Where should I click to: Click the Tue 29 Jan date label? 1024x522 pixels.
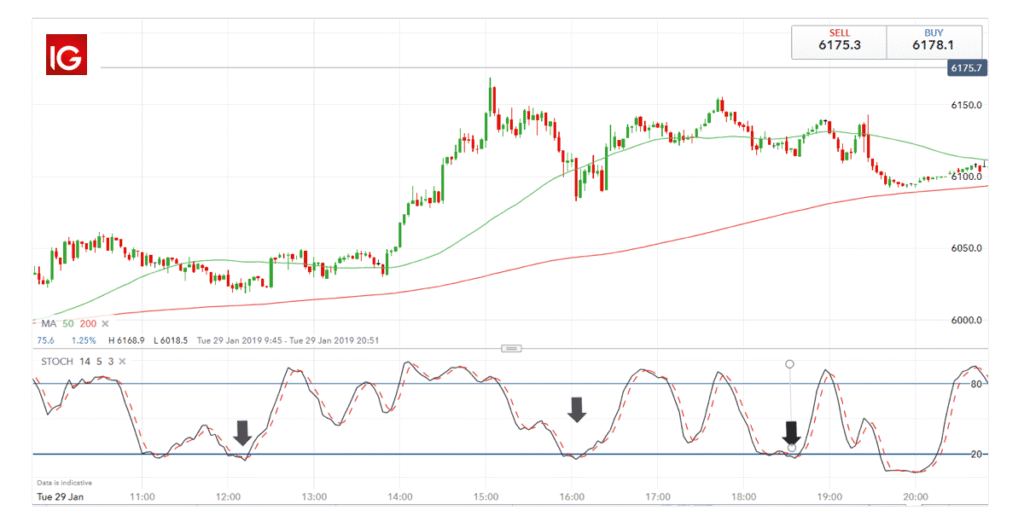(58, 496)
